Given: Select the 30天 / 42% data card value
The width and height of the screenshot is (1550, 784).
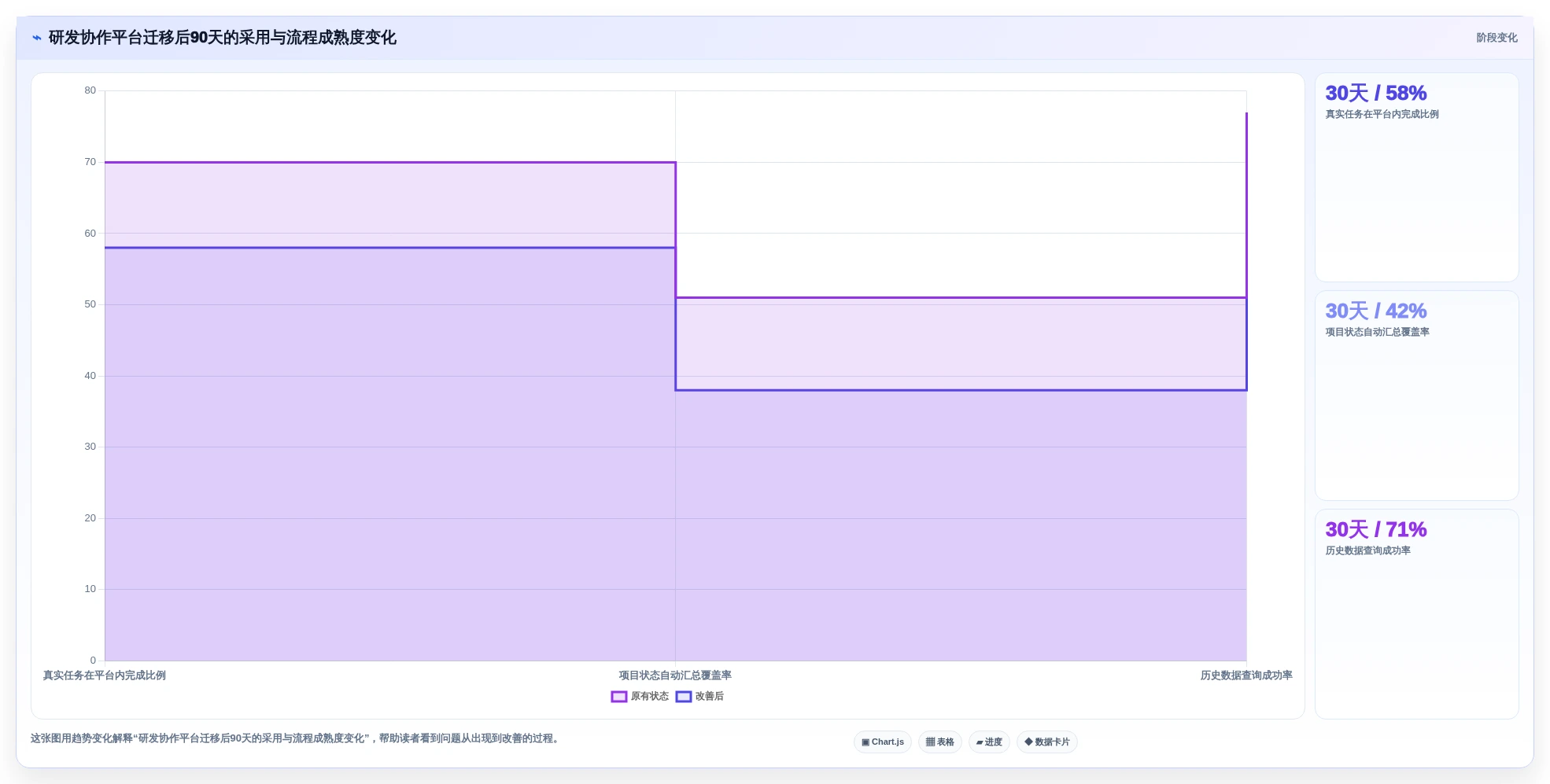Looking at the screenshot, I should coord(1375,311).
